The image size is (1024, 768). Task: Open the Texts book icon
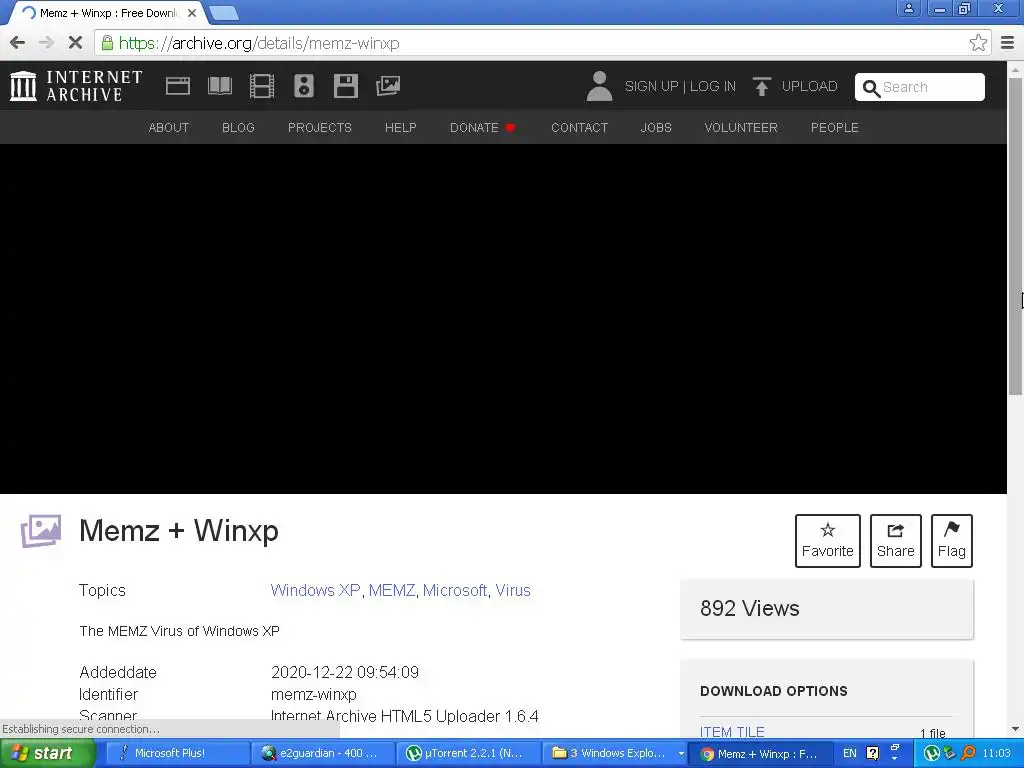(x=219, y=86)
